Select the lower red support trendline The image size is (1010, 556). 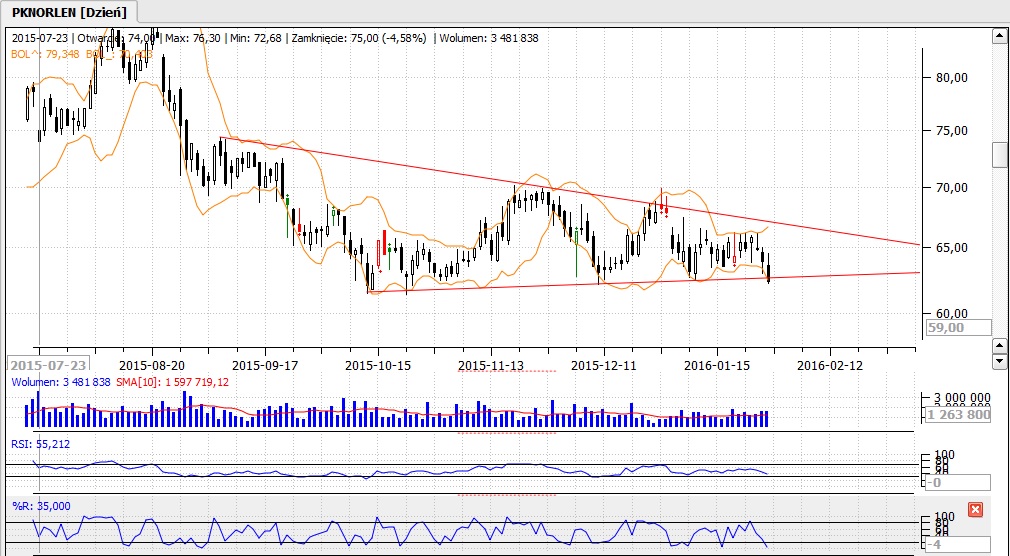tap(600, 282)
